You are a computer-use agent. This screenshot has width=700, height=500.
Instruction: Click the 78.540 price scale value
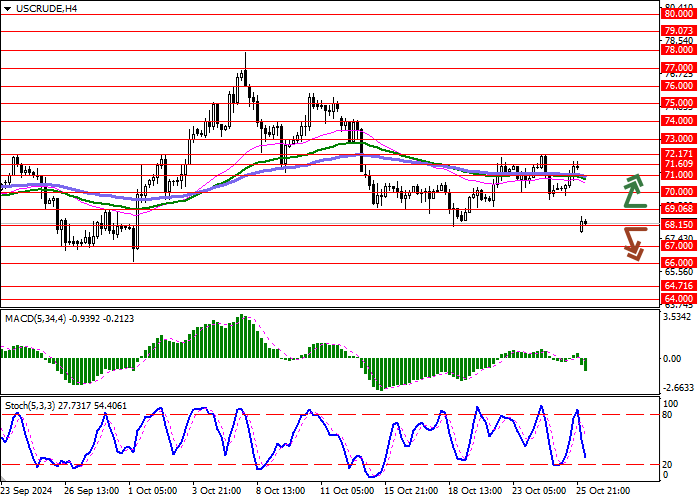tap(679, 41)
